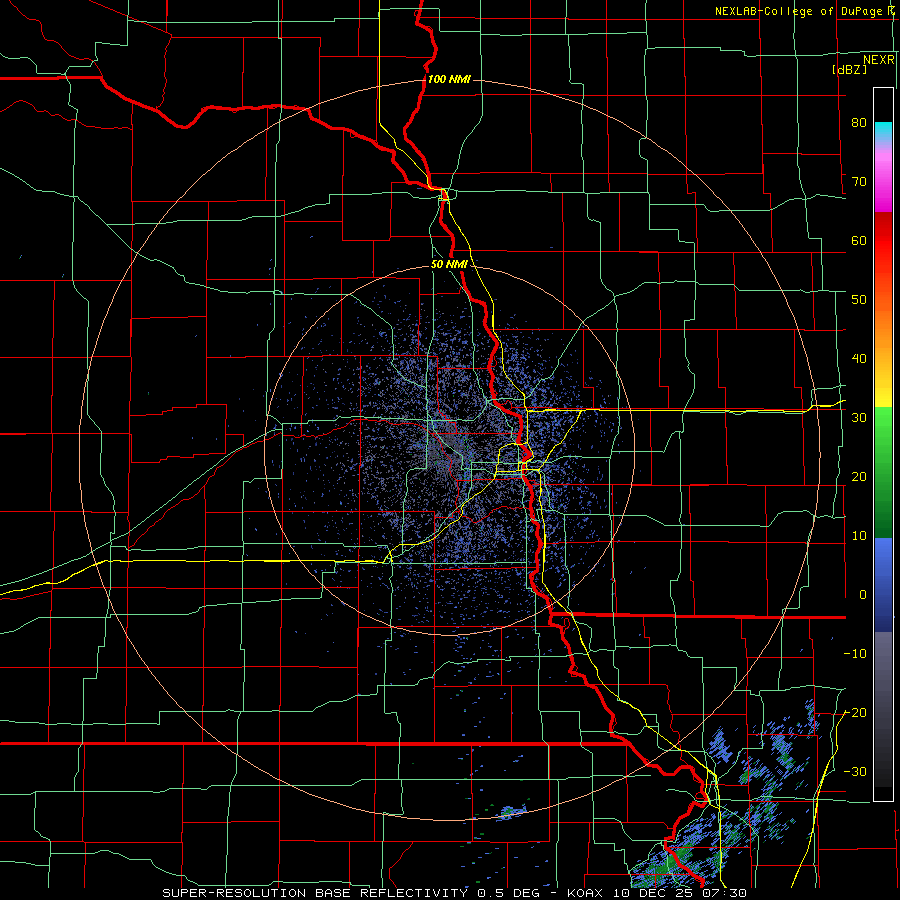Screen dimensions: 900x900
Task: Click the 70 value on the dBZ scale
Action: [859, 182]
